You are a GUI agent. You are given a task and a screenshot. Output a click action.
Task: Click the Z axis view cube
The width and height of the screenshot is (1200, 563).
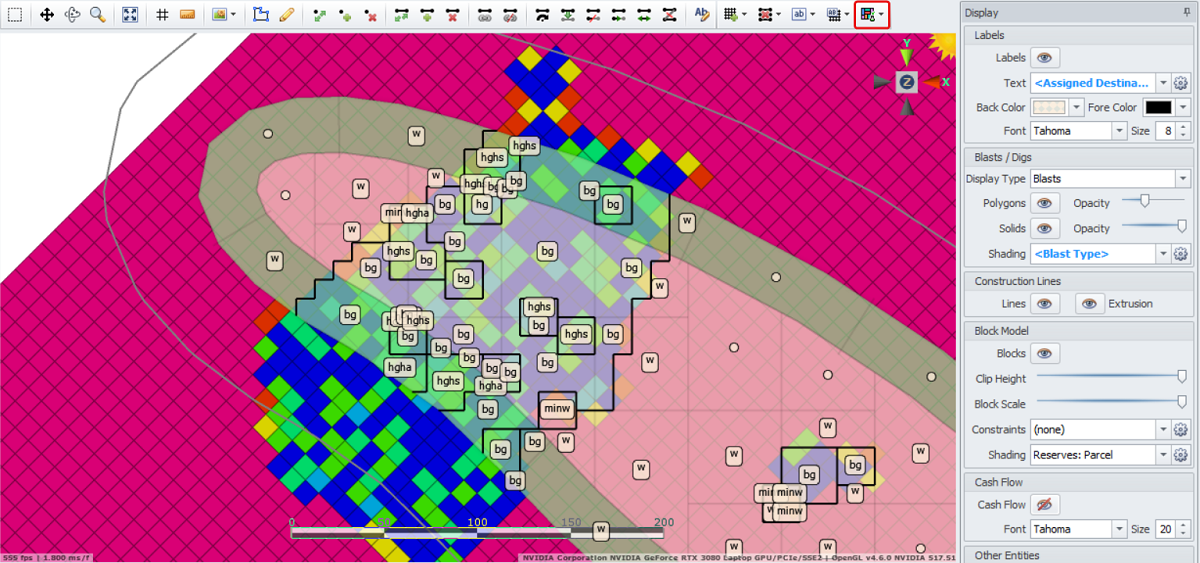click(906, 82)
